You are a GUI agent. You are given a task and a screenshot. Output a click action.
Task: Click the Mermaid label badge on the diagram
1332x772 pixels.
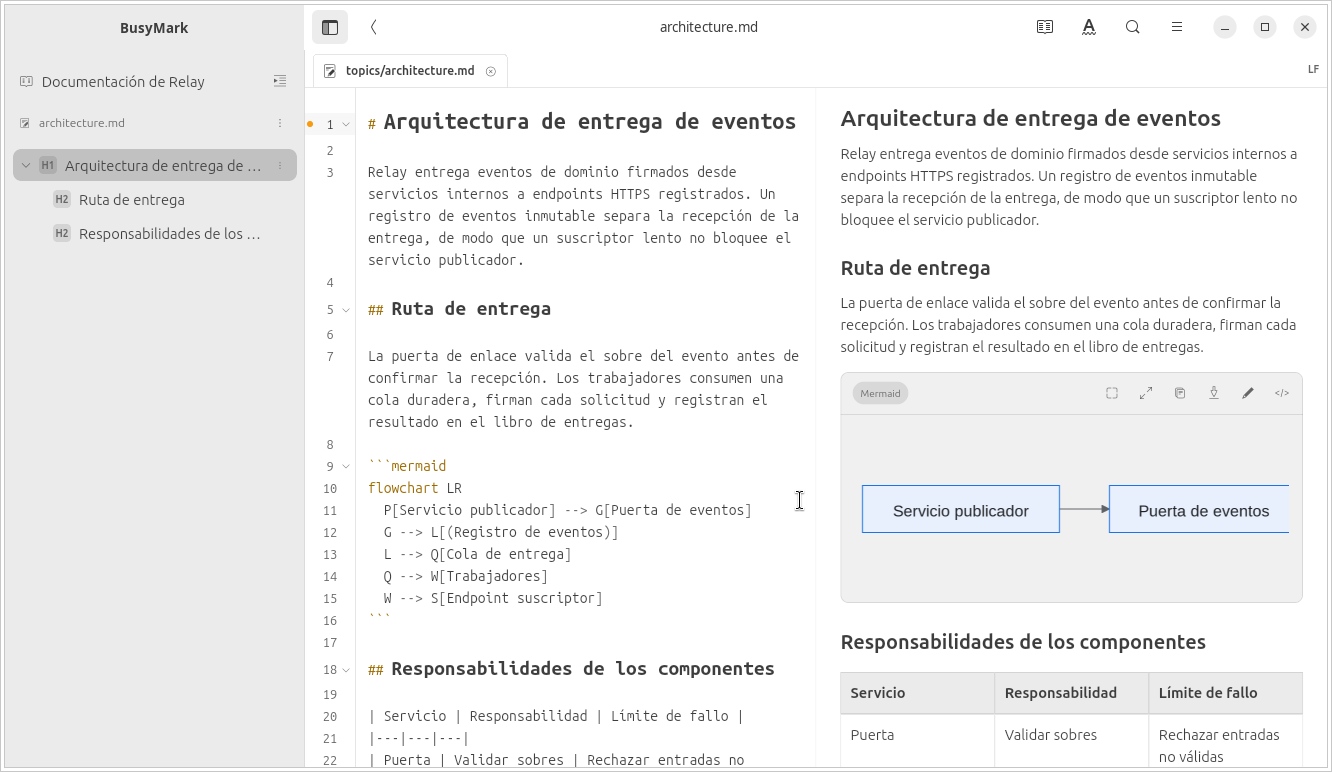(x=880, y=393)
